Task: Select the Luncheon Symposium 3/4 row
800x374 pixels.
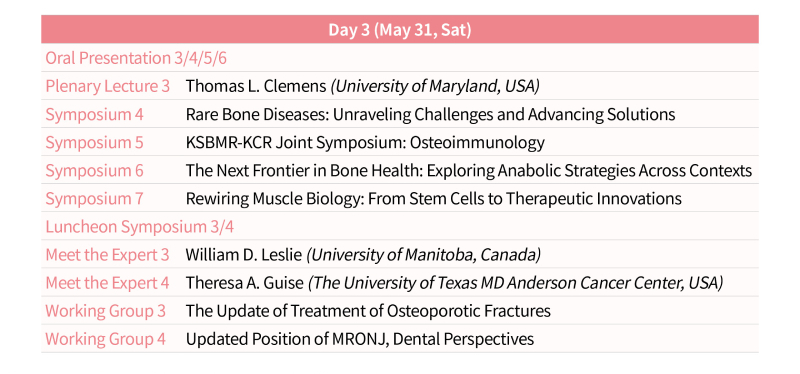Action: (x=399, y=226)
